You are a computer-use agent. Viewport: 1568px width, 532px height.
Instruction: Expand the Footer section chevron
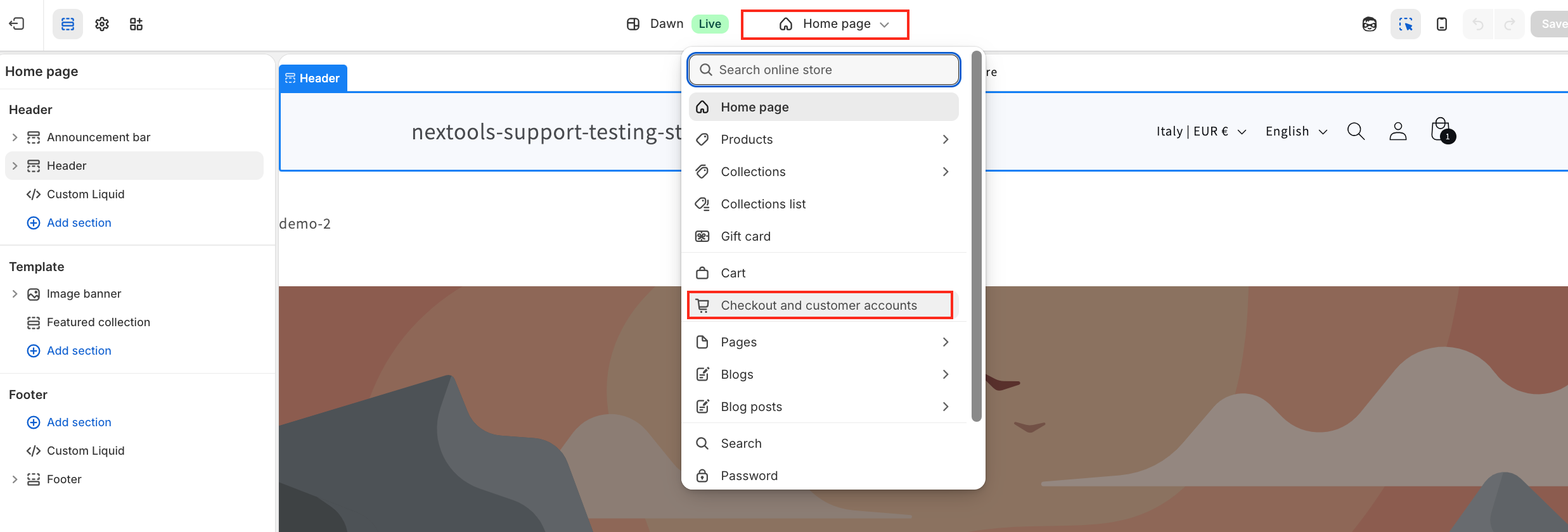(15, 479)
